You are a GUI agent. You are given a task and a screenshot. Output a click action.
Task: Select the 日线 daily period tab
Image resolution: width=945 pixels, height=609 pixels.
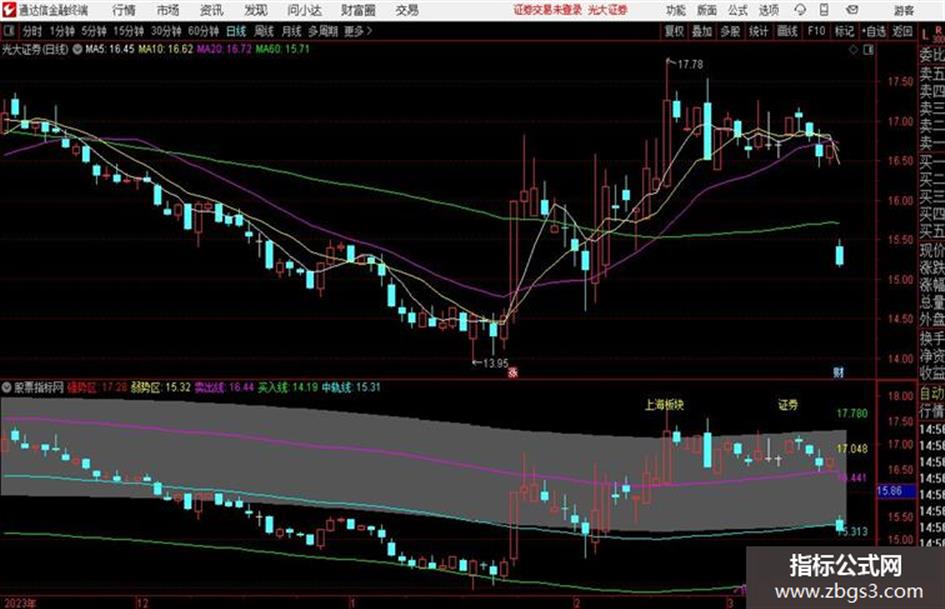click(x=236, y=31)
